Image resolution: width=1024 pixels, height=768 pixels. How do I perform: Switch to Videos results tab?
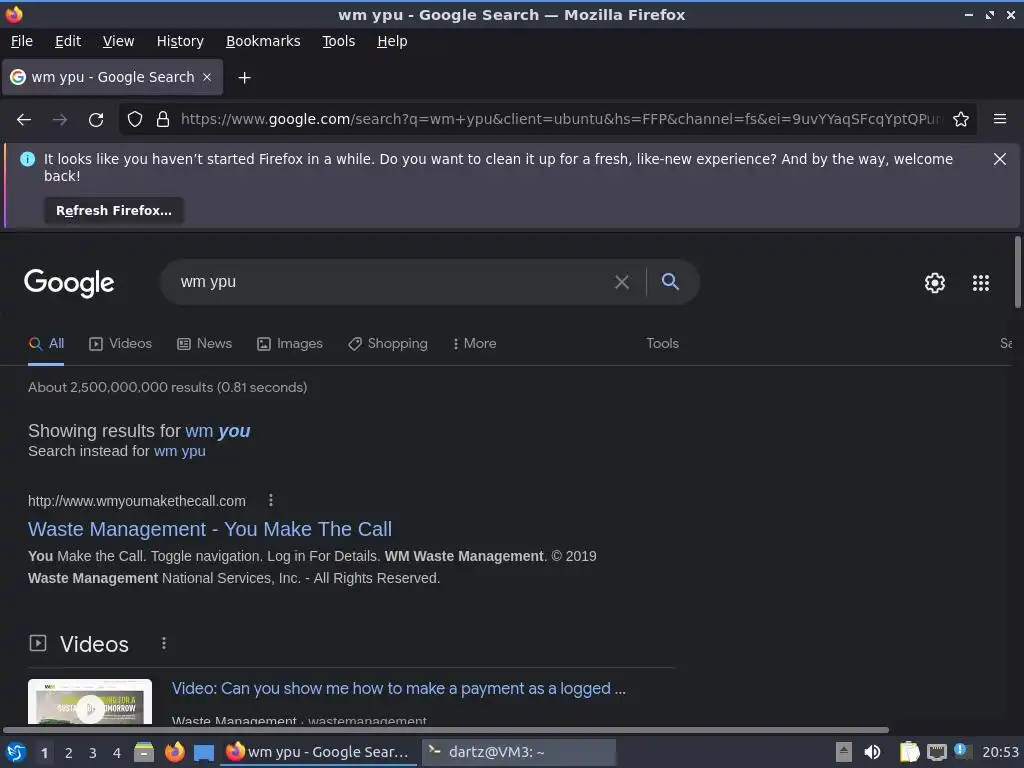point(120,344)
